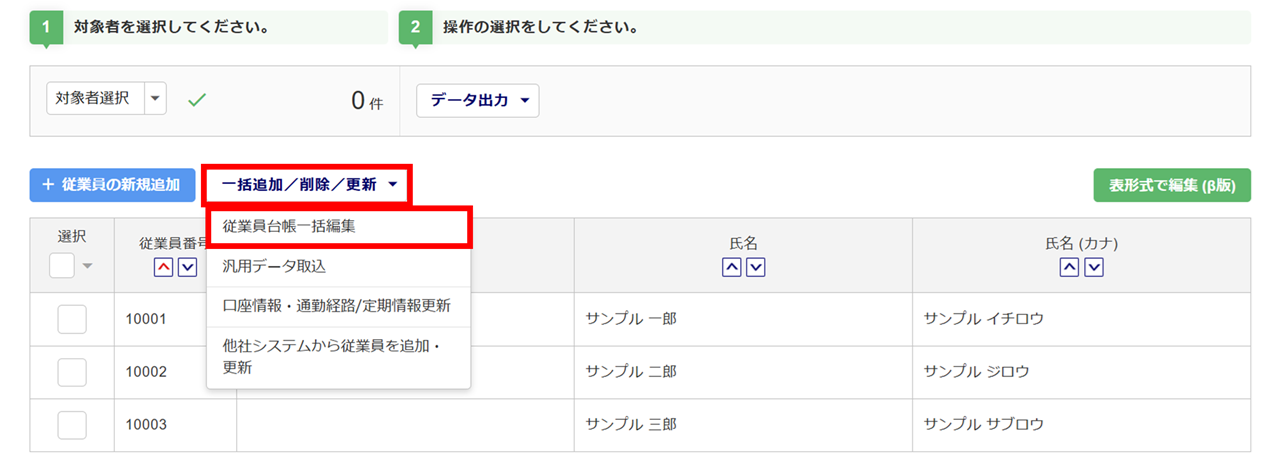Expand the データ出力 dropdown
The height and width of the screenshot is (464, 1280).
click(477, 100)
